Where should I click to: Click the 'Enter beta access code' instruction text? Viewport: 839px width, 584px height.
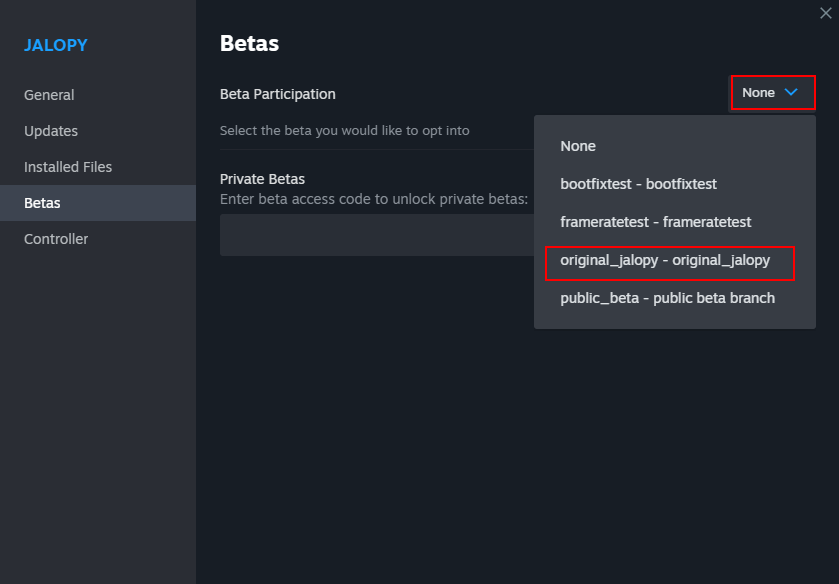pos(373,198)
